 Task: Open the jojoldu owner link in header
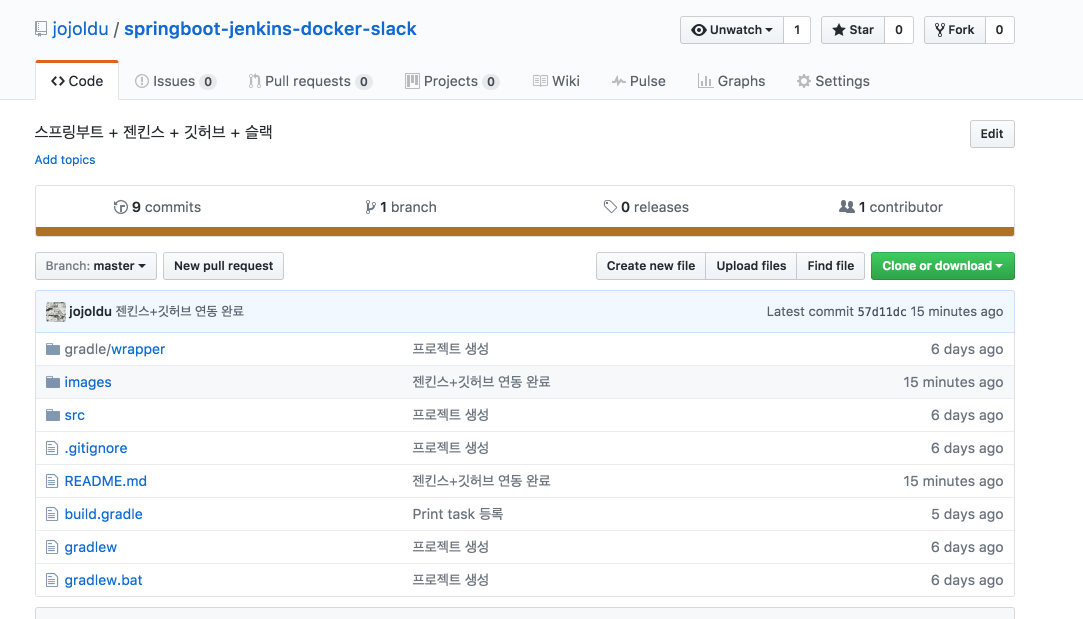click(x=80, y=29)
